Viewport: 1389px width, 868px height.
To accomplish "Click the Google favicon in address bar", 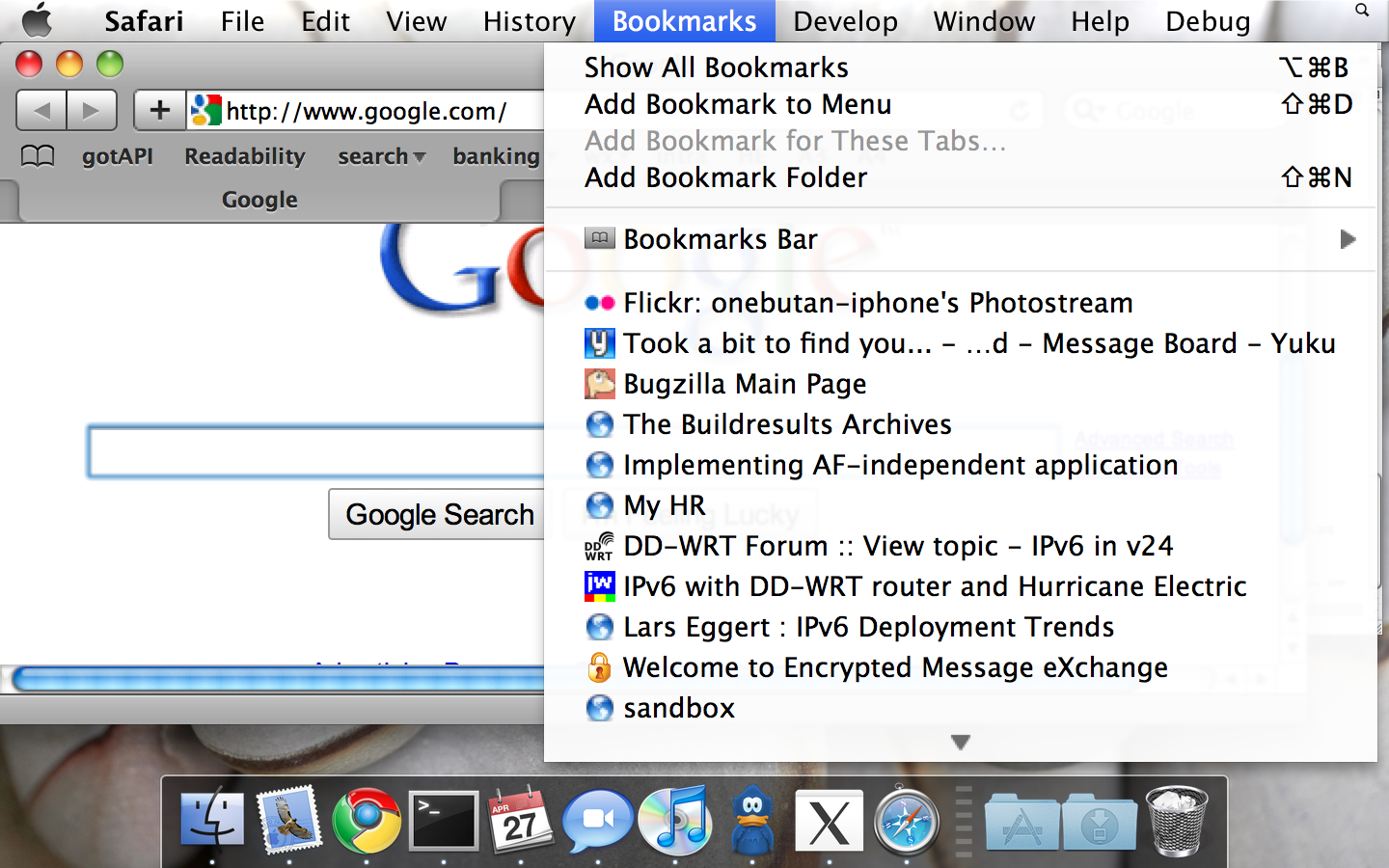I will [206, 111].
